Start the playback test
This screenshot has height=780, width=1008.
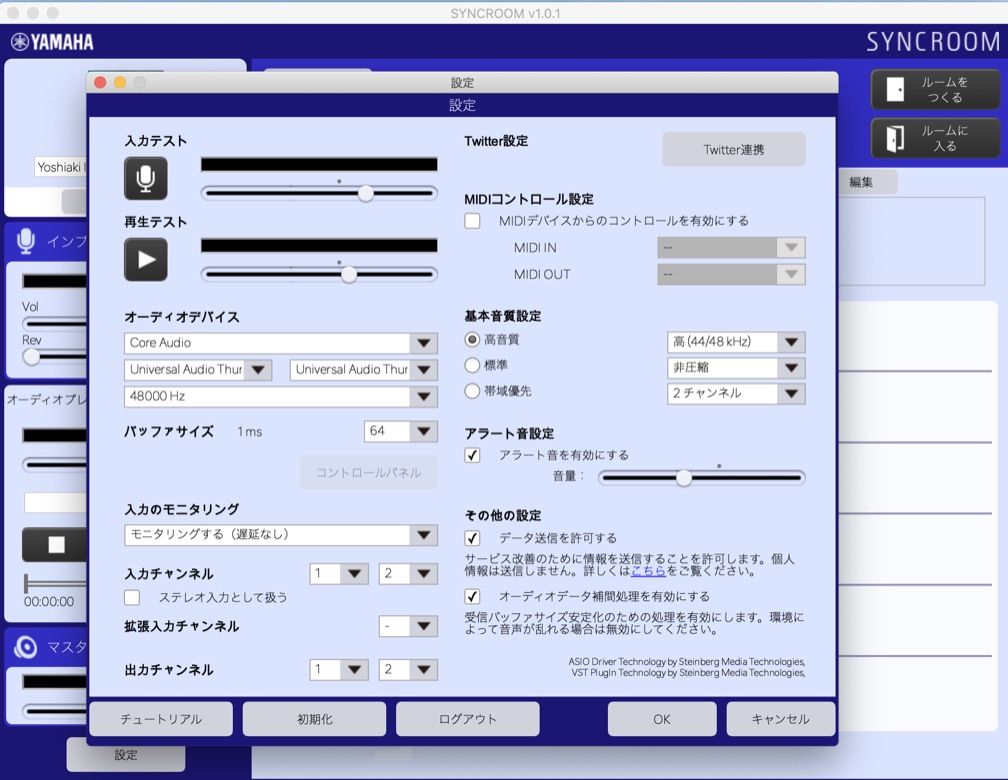click(x=144, y=260)
